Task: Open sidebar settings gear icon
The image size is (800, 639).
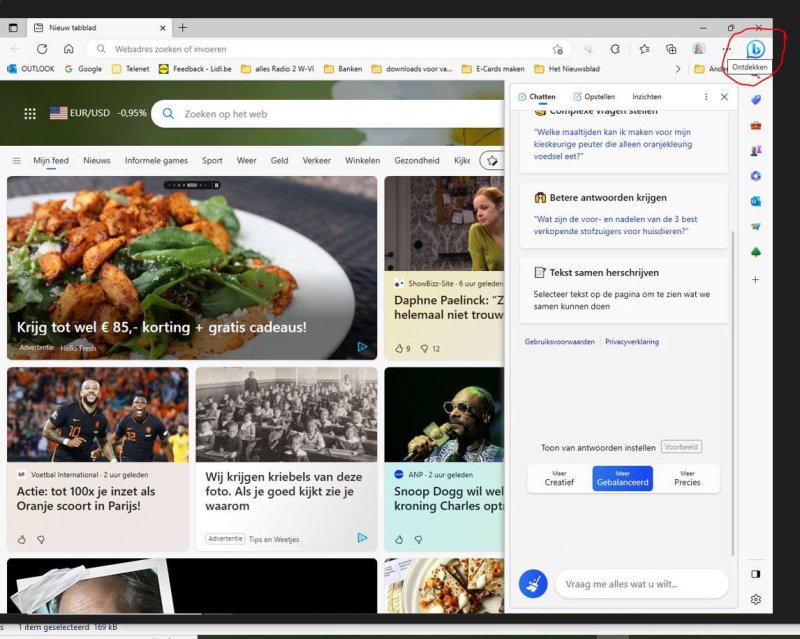Action: pyautogui.click(x=756, y=599)
